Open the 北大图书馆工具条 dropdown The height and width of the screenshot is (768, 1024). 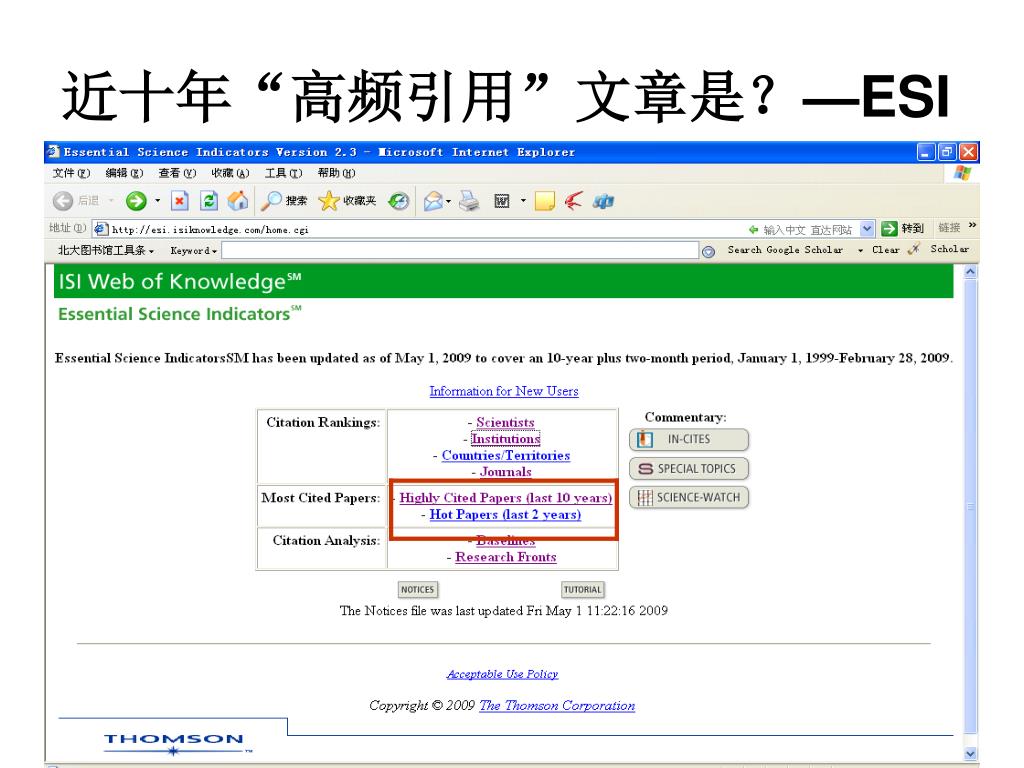(106, 250)
